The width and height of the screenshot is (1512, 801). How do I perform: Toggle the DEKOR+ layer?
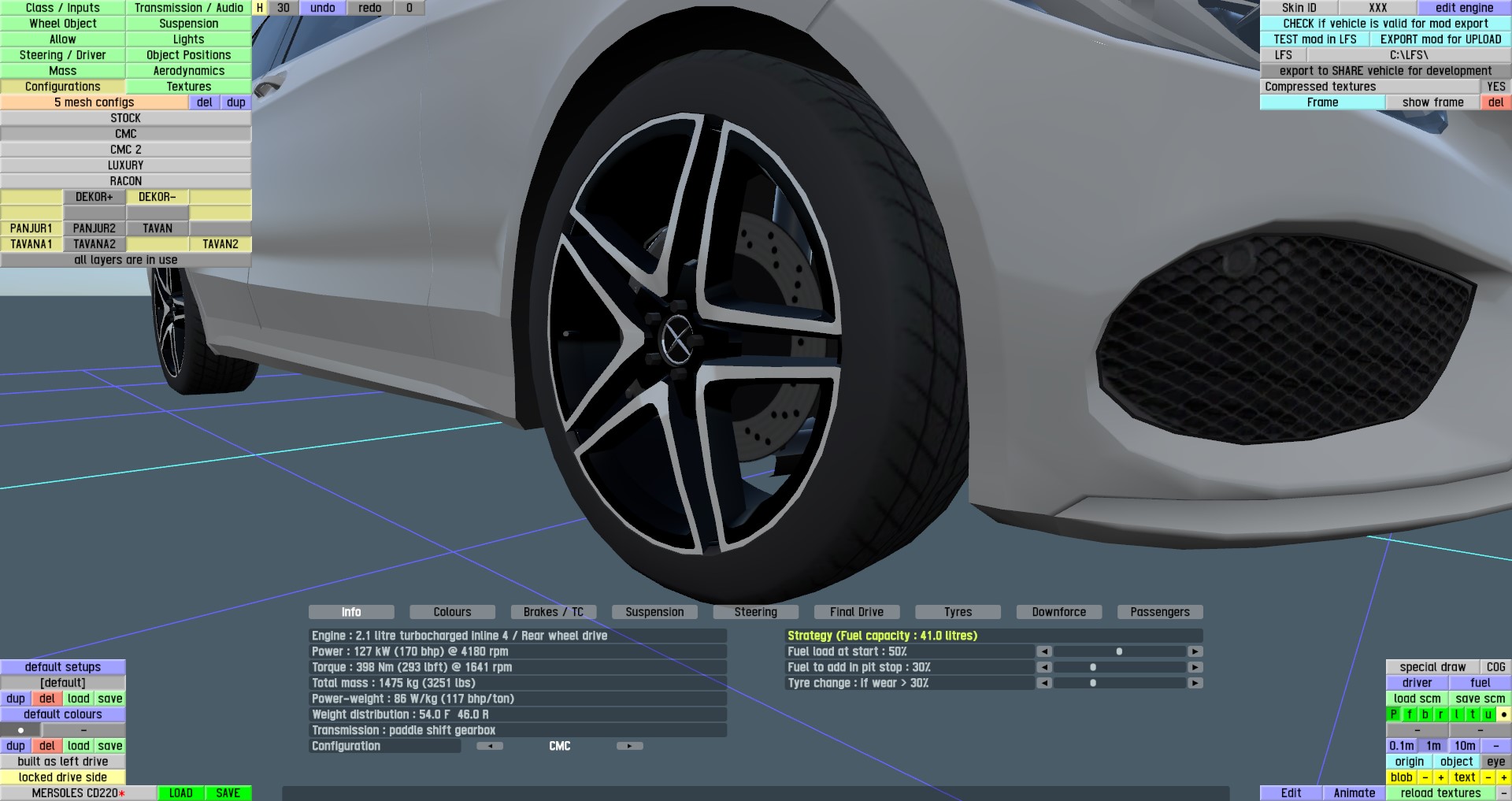pyautogui.click(x=94, y=197)
